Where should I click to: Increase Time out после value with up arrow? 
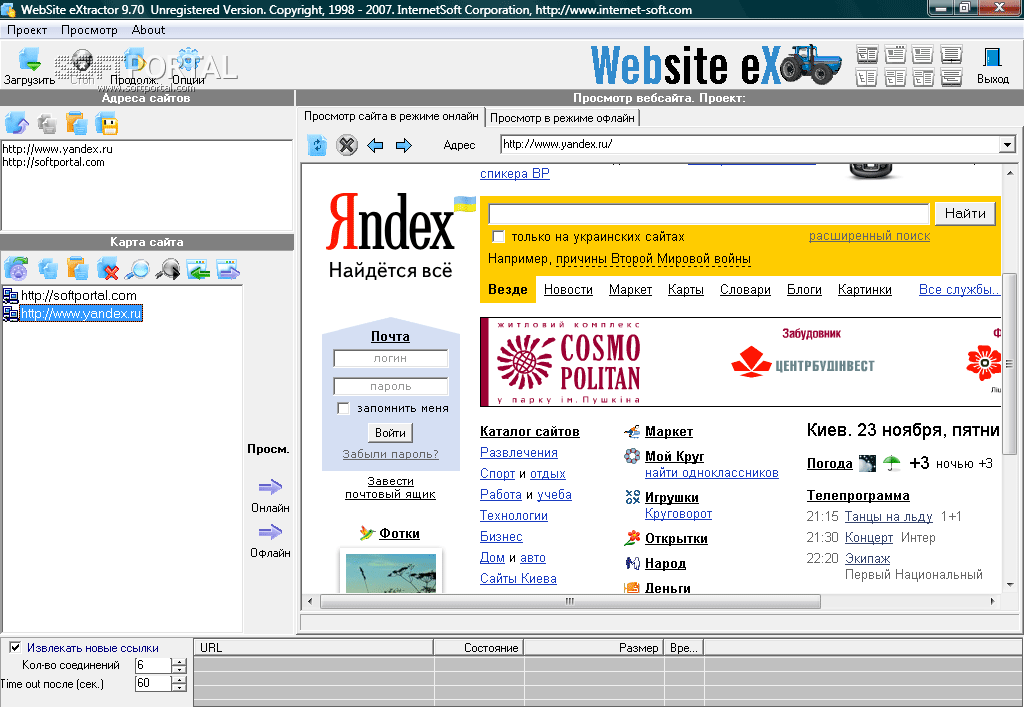click(178, 679)
